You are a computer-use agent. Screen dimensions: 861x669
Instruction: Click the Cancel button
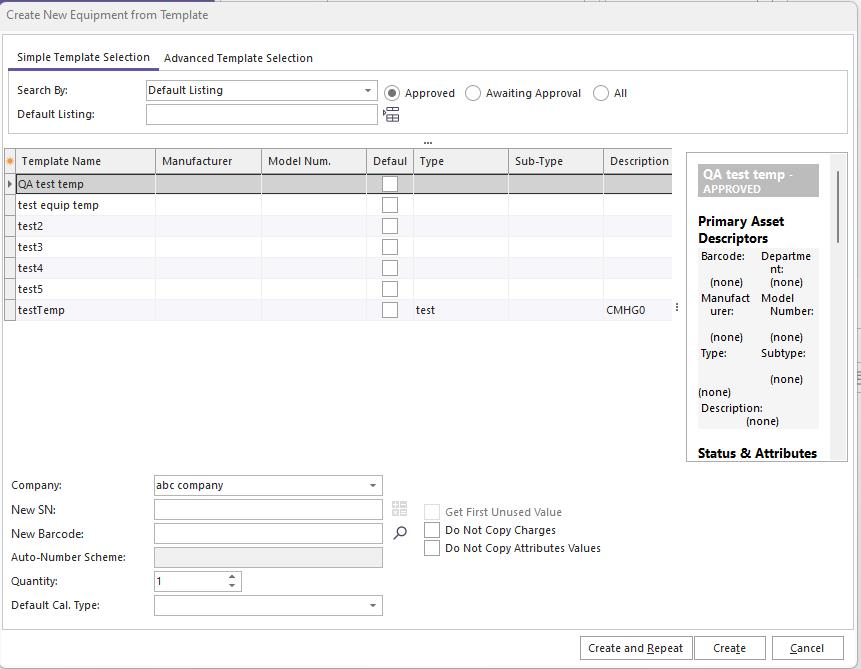[806, 648]
